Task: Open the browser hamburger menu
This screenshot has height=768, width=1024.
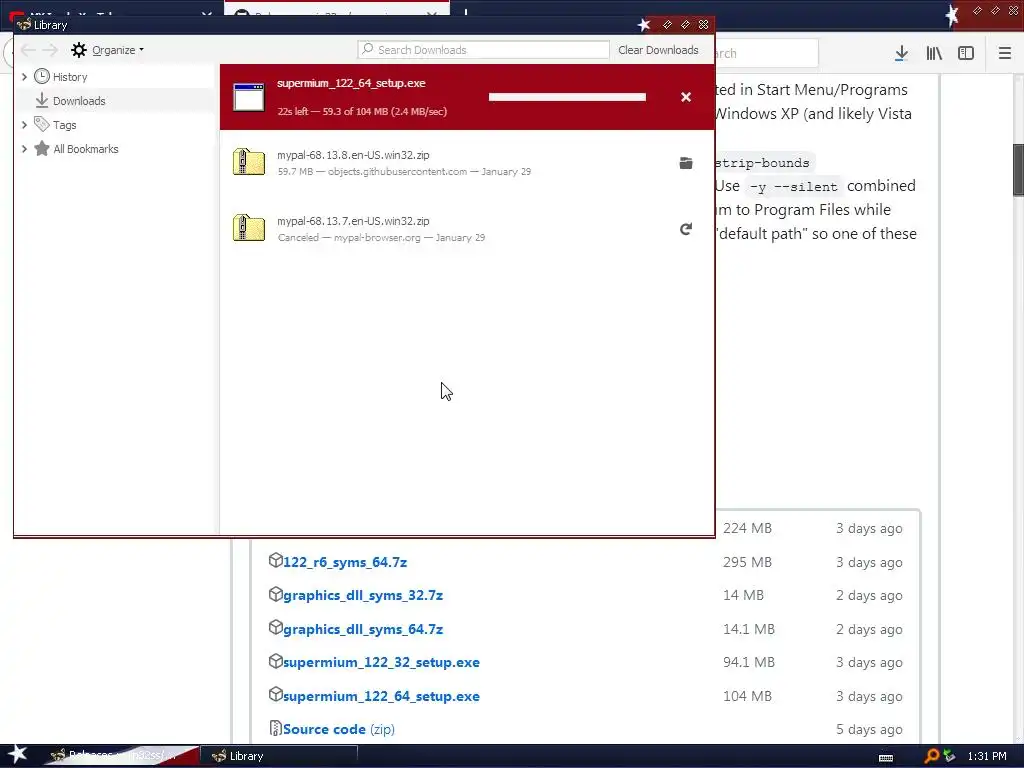Action: coord(1004,53)
